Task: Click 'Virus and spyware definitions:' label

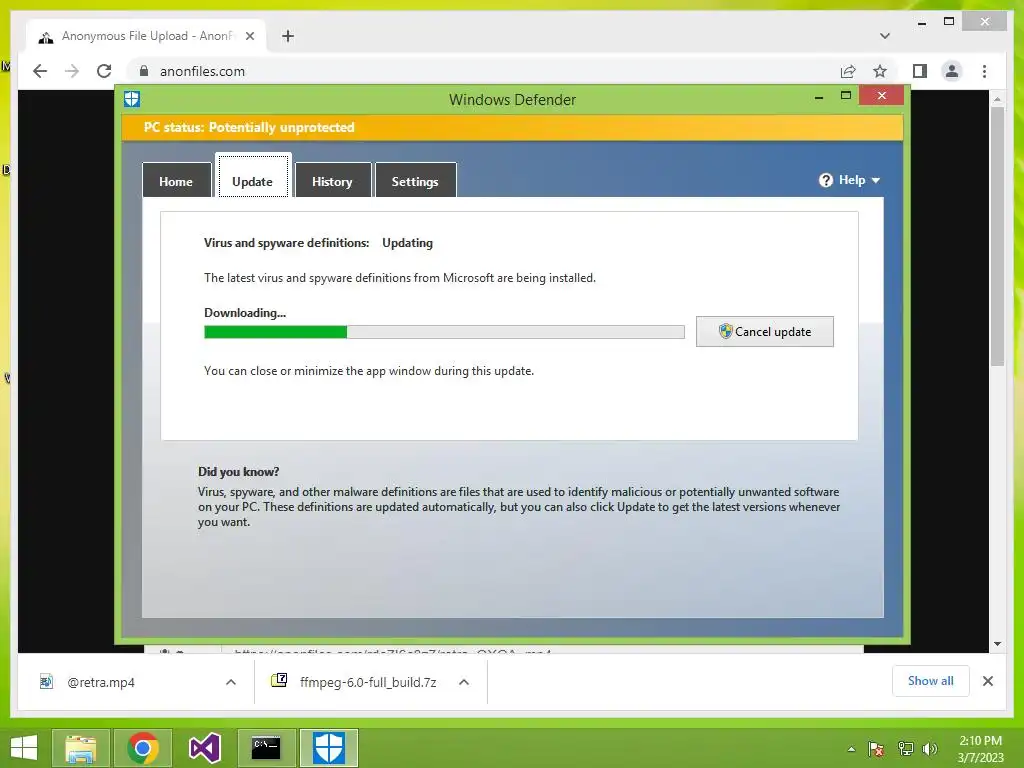Action: tap(287, 243)
